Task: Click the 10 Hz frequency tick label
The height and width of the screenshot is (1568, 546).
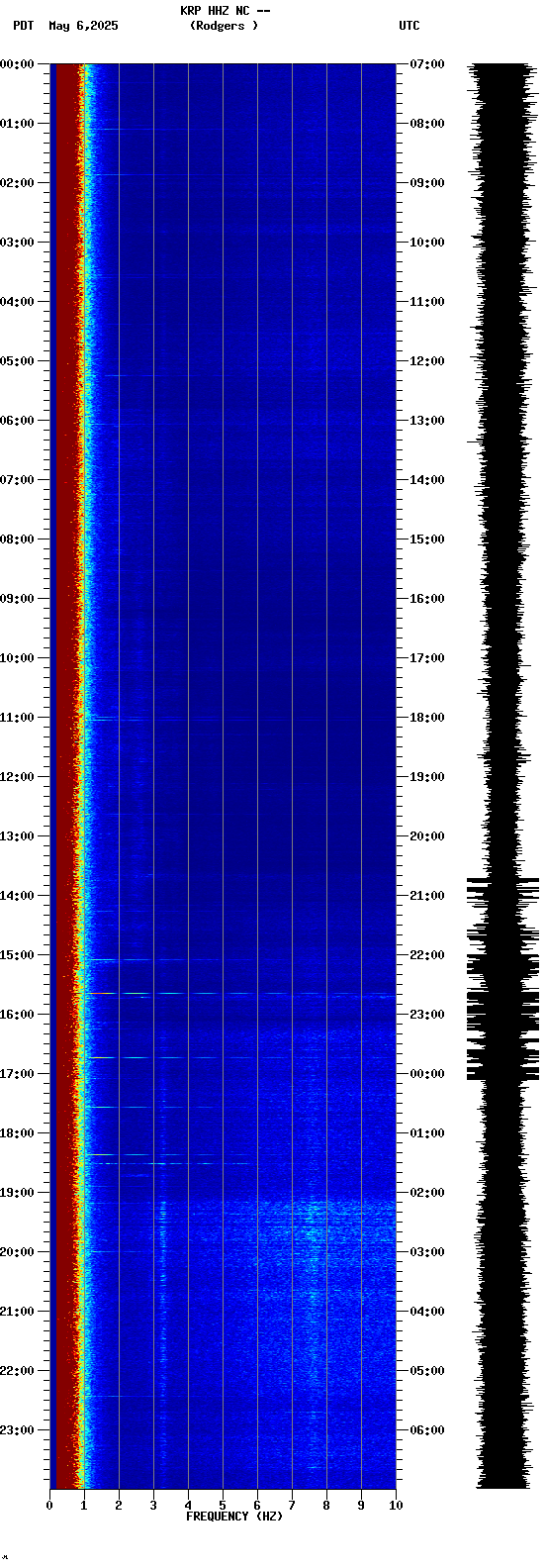Action: tap(396, 1506)
